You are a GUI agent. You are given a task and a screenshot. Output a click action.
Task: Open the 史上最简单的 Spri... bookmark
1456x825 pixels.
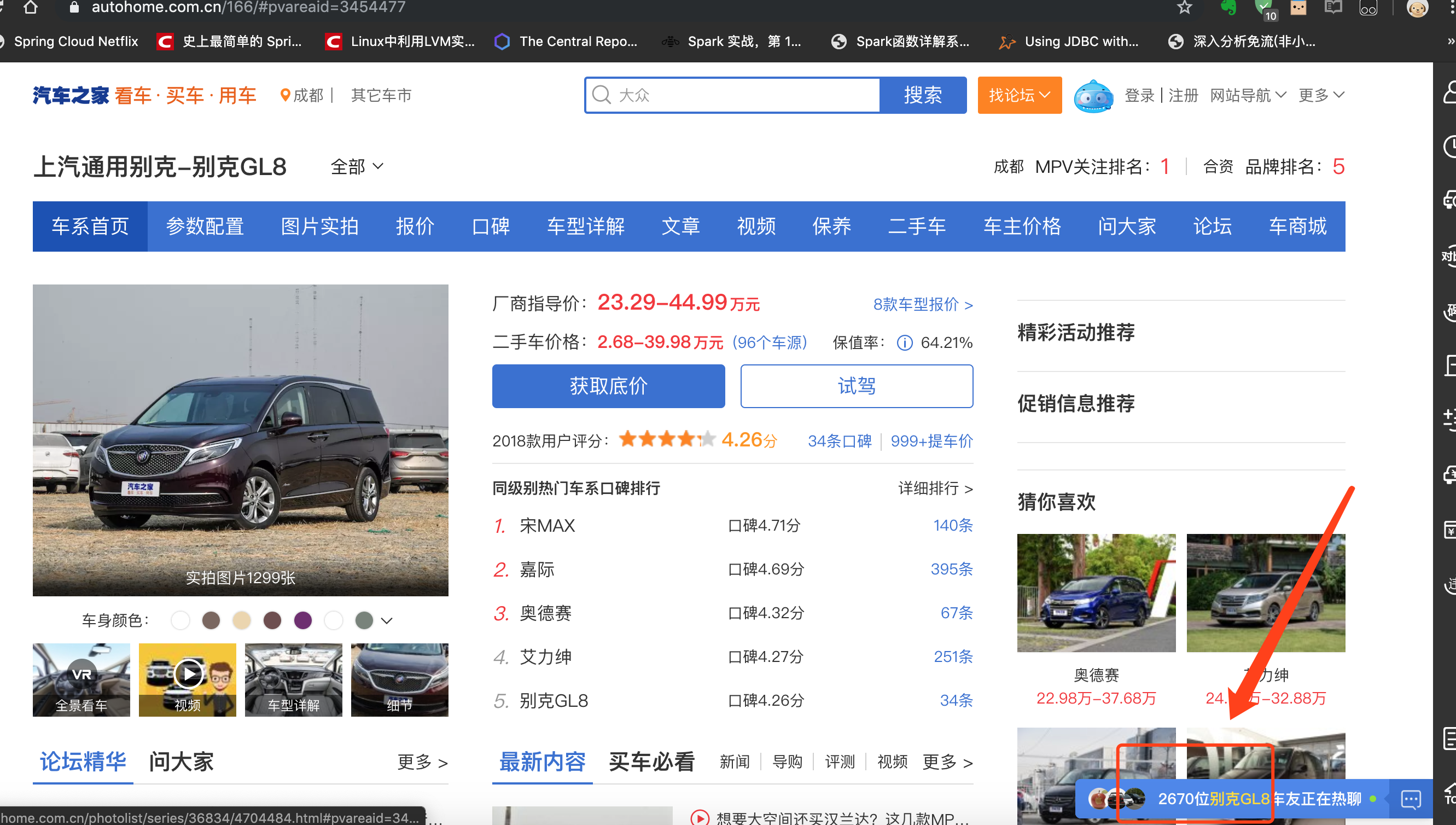point(229,42)
